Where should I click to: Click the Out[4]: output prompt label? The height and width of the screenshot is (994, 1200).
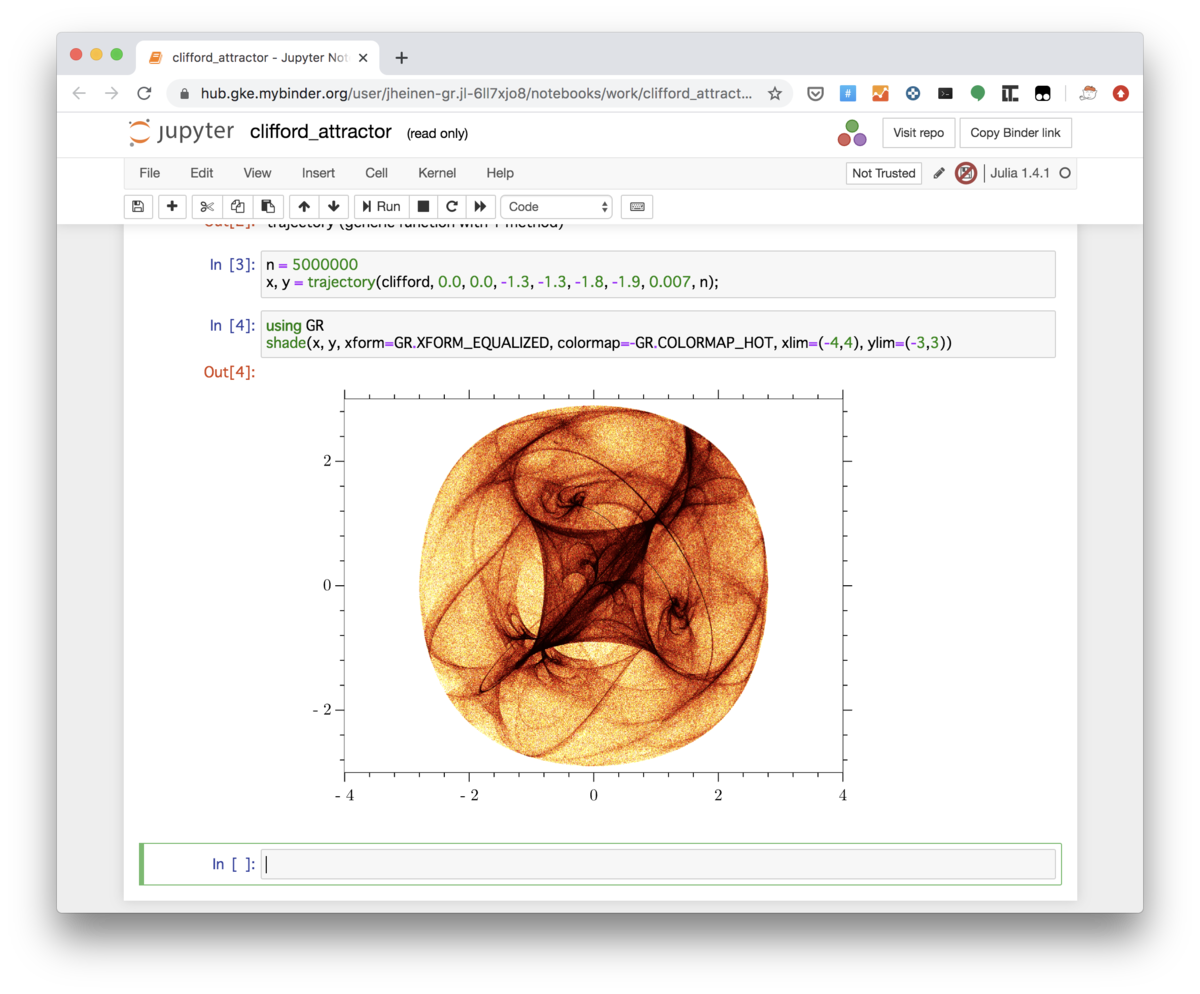pos(230,372)
